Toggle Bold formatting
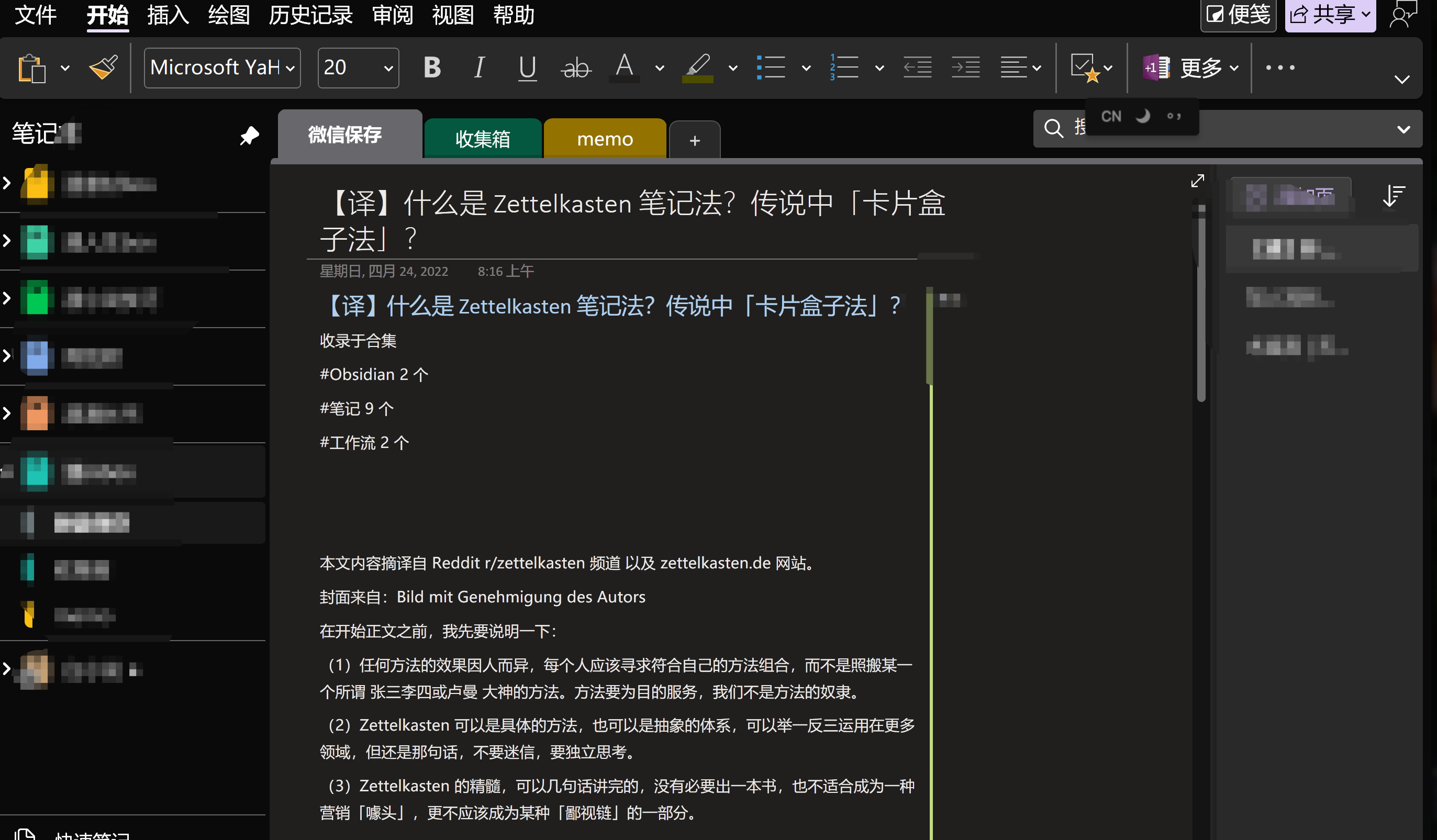This screenshot has width=1437, height=840. click(x=432, y=68)
